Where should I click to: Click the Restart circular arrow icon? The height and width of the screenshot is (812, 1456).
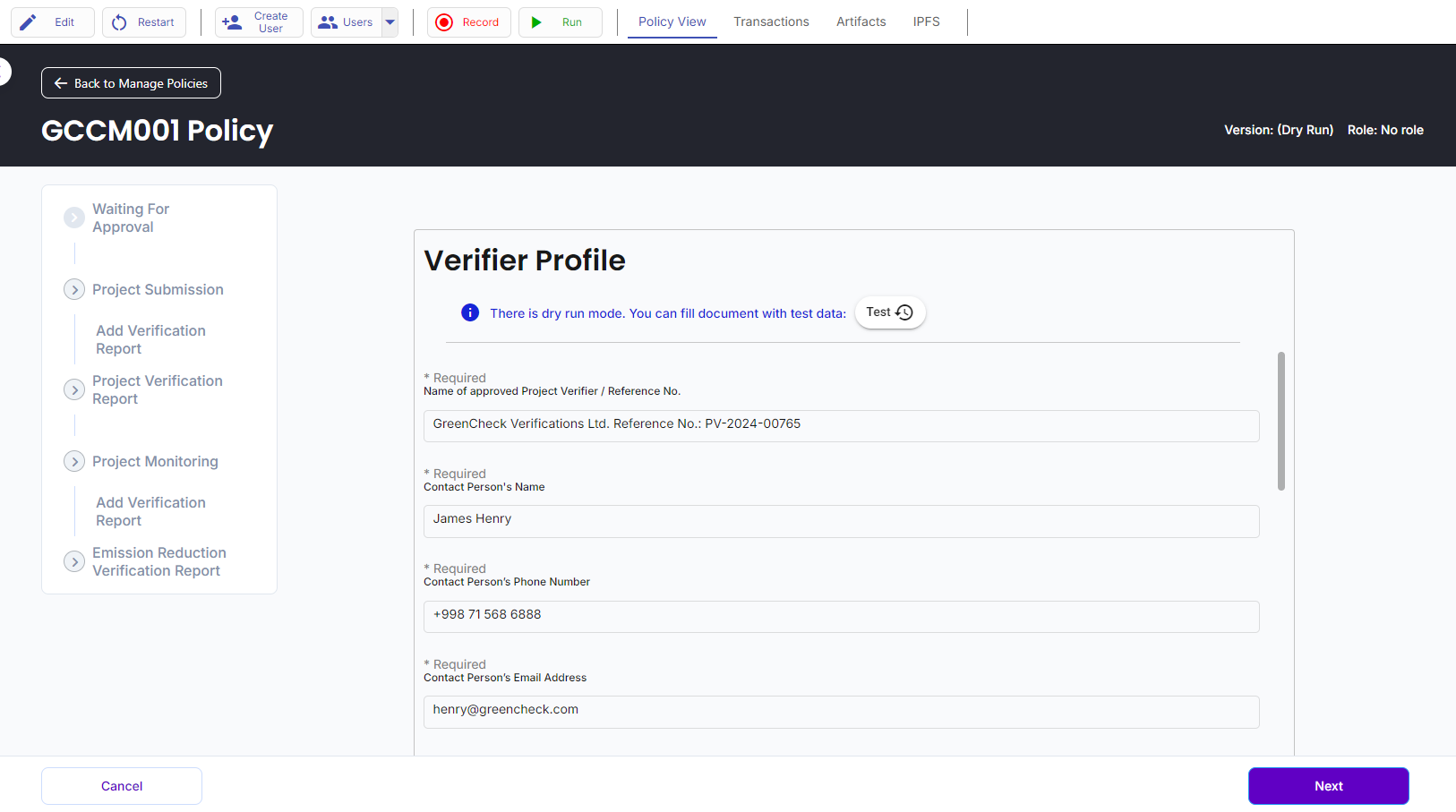tap(119, 22)
